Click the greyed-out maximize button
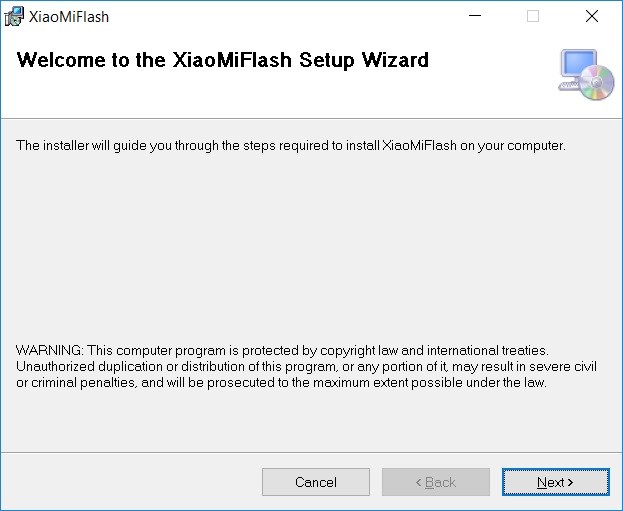Image resolution: width=623 pixels, height=511 pixels. (533, 16)
